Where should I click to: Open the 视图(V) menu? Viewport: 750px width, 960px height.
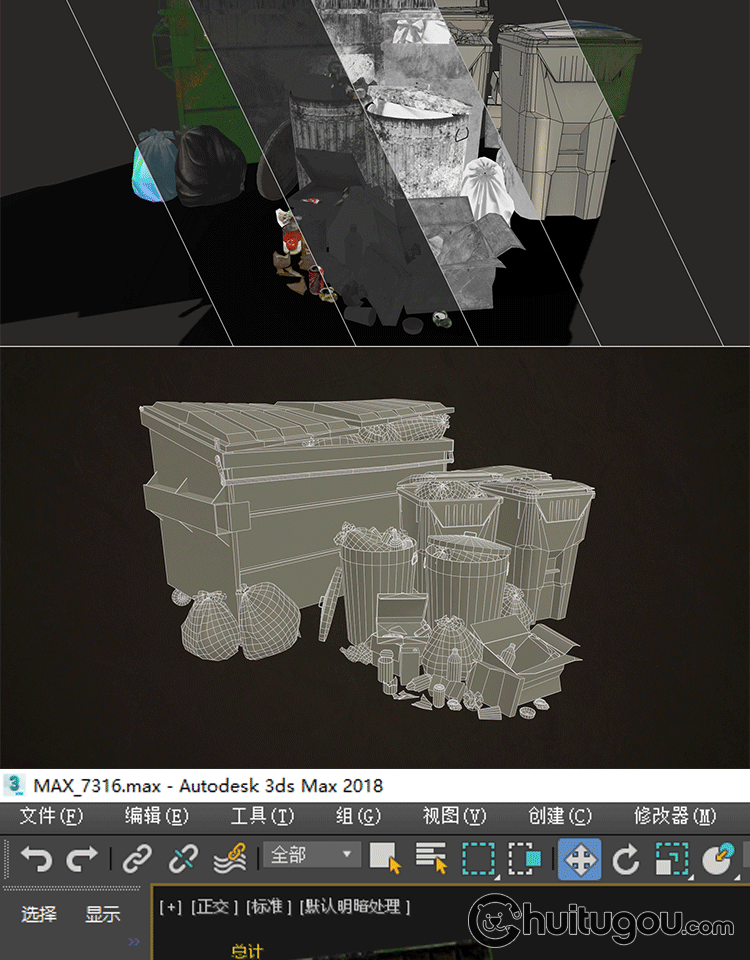pyautogui.click(x=454, y=816)
